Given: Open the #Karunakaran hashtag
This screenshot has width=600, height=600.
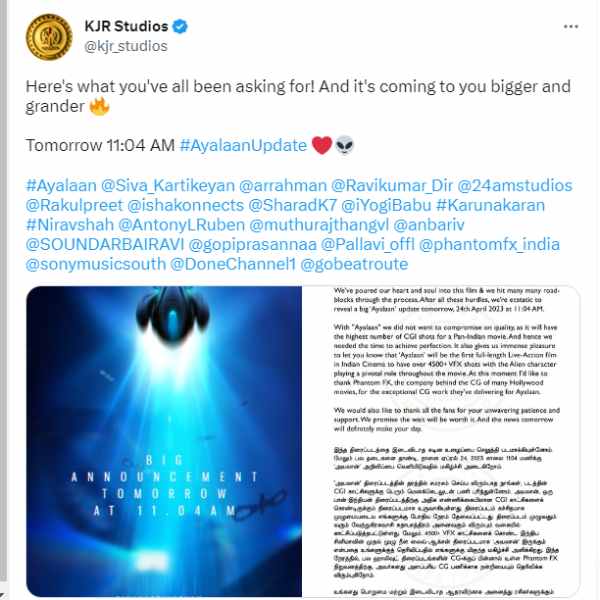Looking at the screenshot, I should point(491,205).
